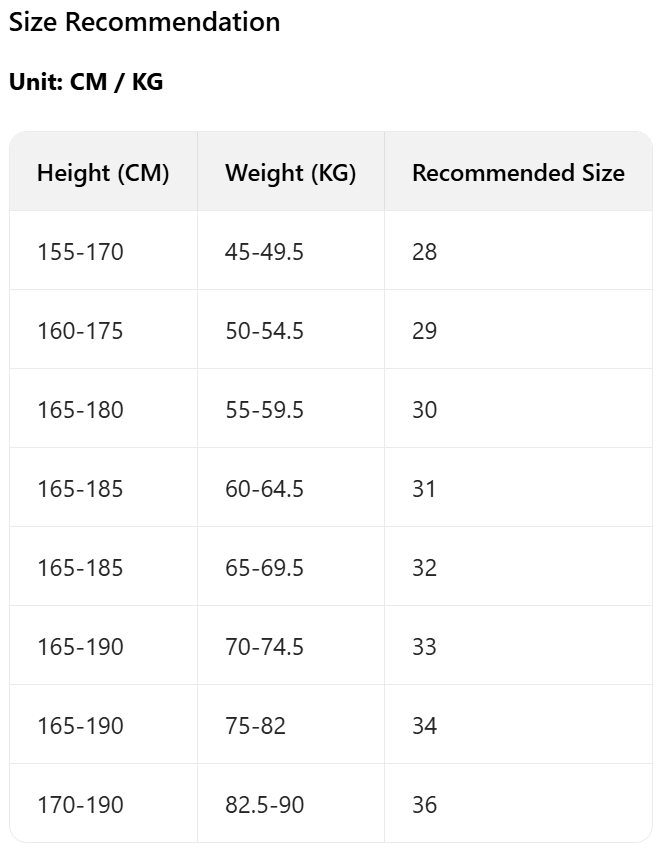This screenshot has height=855, width=660.
Task: Click the Recommended Size column header
Action: [x=518, y=173]
